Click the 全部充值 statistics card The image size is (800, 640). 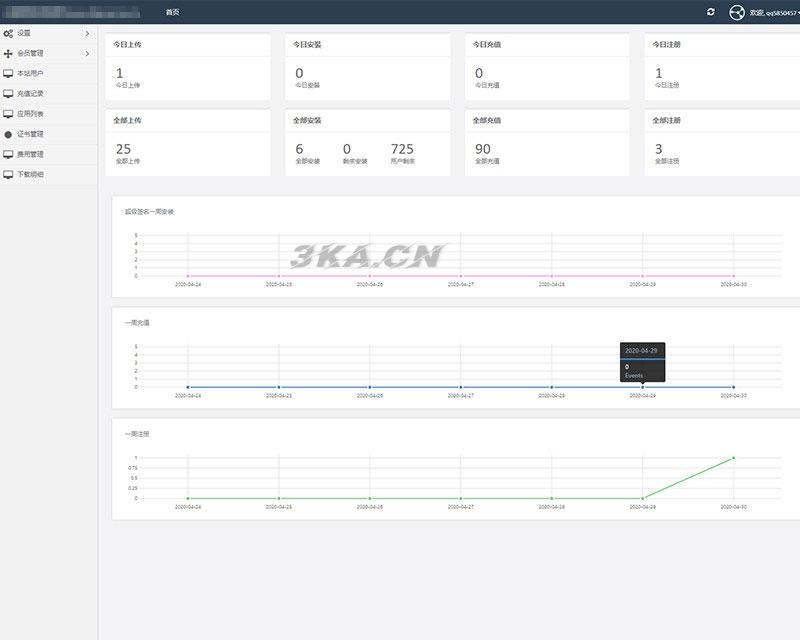[x=547, y=143]
